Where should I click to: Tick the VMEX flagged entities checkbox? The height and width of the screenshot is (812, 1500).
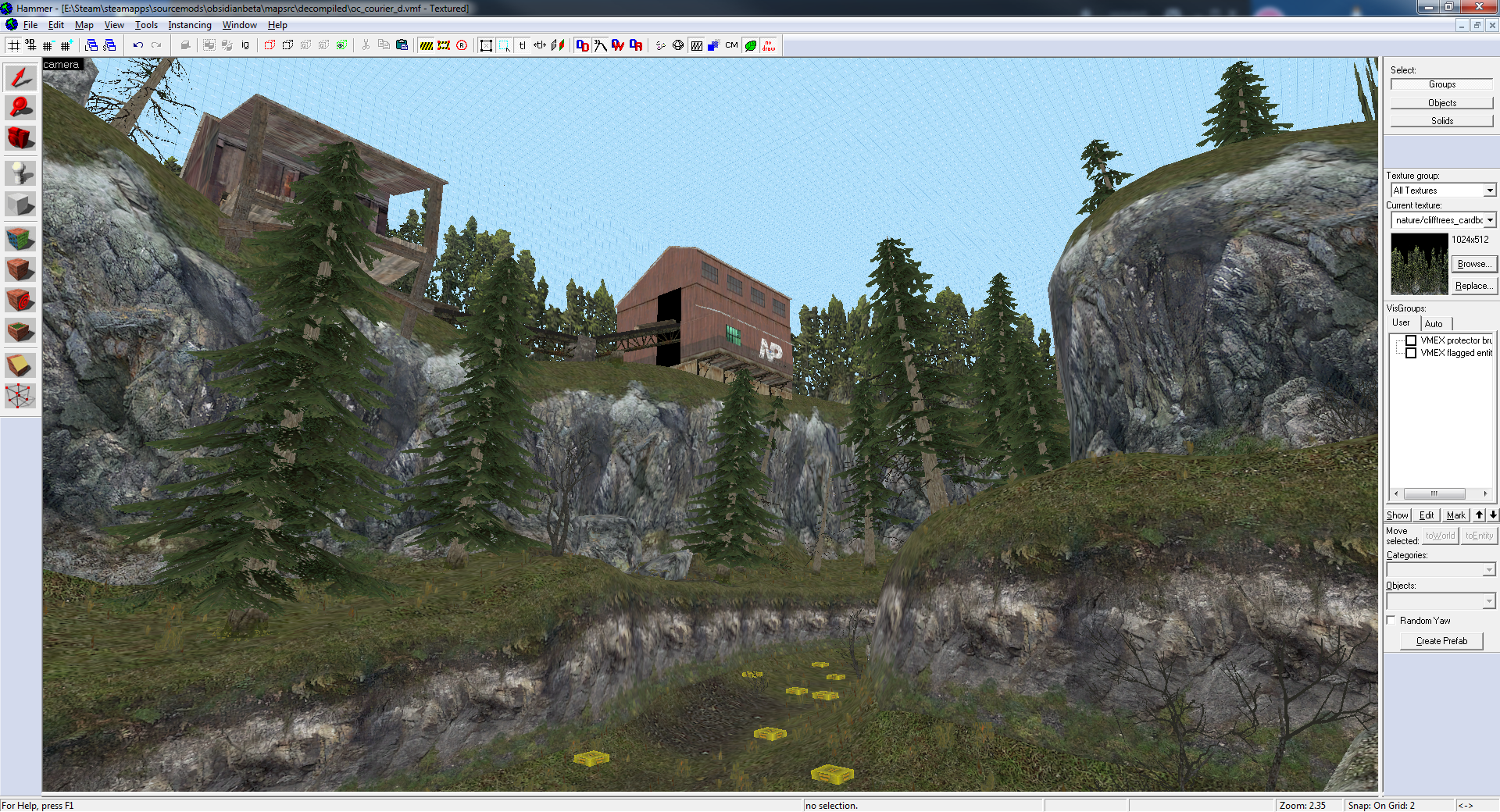point(1411,353)
